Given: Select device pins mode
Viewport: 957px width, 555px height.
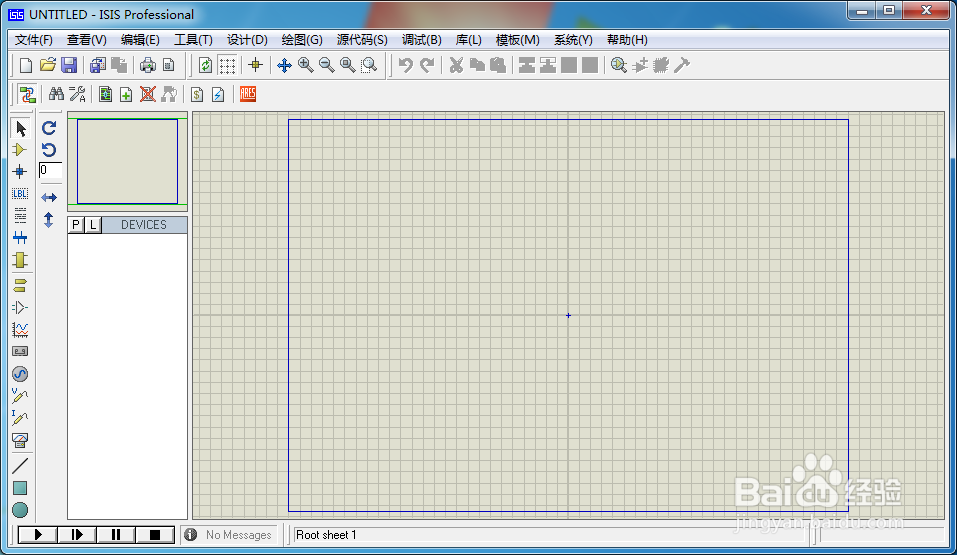Looking at the screenshot, I should pyautogui.click(x=20, y=307).
